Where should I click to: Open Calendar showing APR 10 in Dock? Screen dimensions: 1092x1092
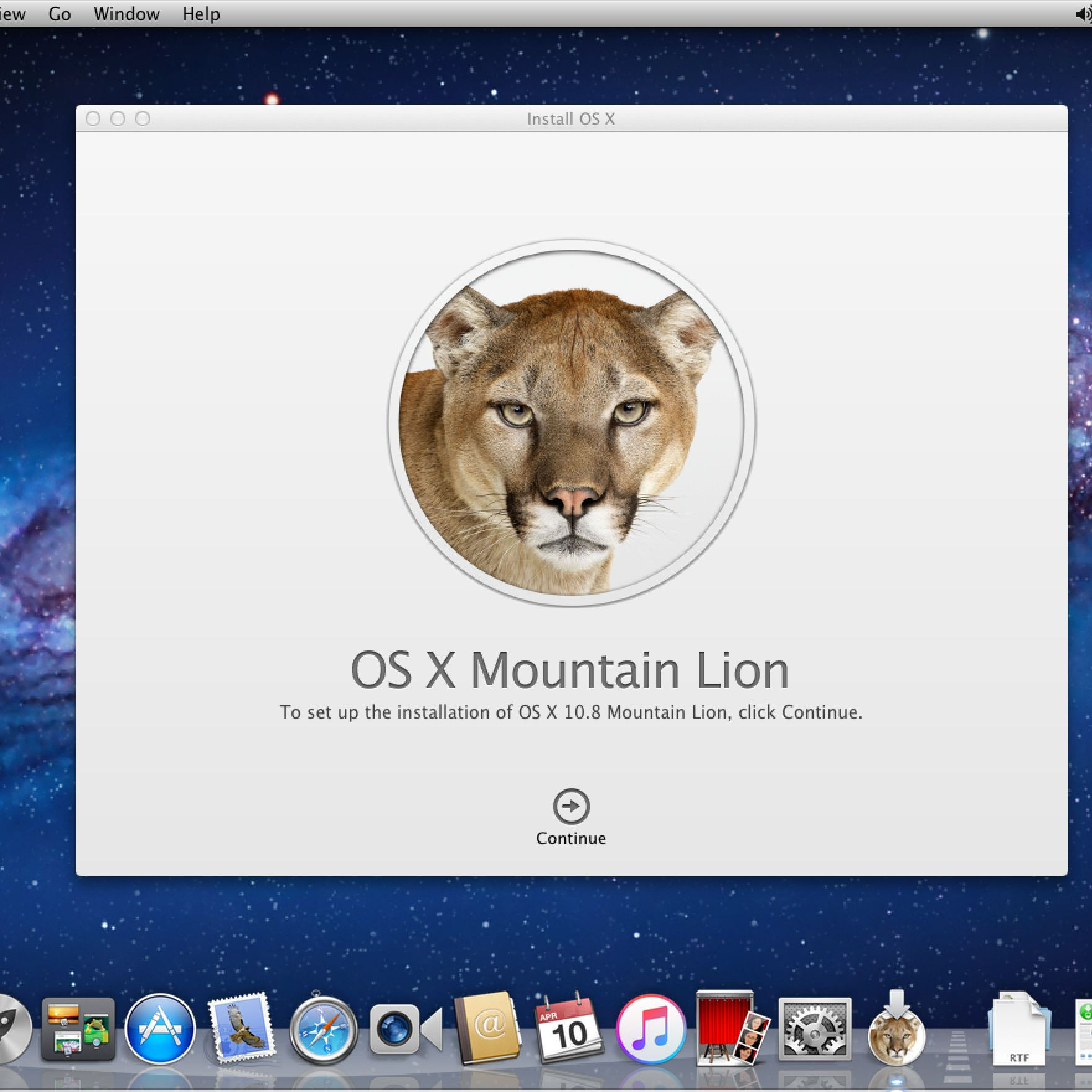tap(569, 1028)
